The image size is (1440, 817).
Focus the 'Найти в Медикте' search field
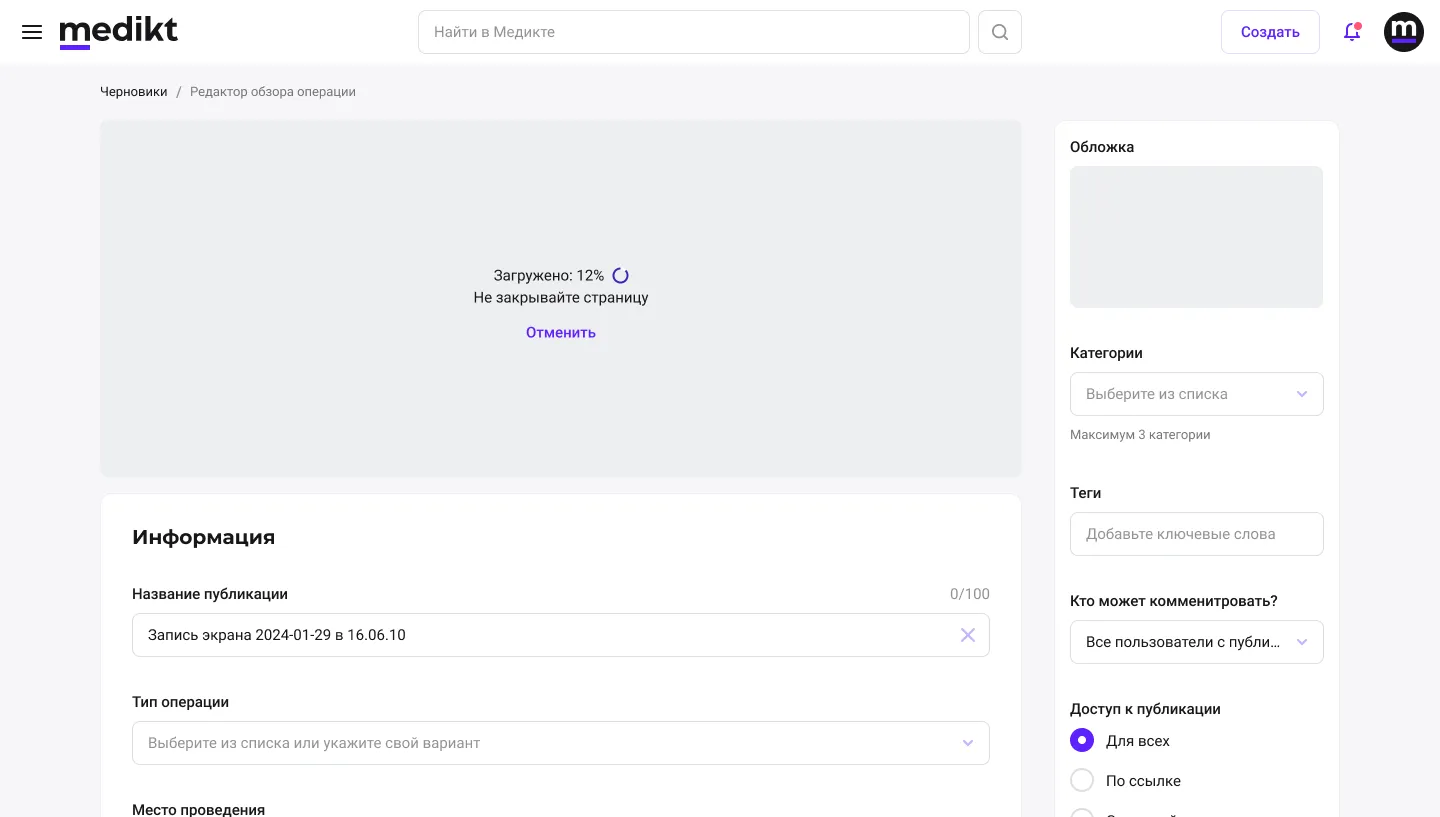coord(694,32)
